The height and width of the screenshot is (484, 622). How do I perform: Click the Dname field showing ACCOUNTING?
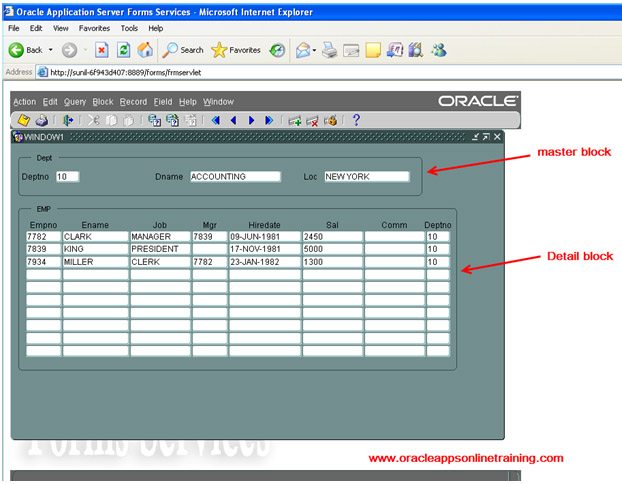[x=234, y=177]
